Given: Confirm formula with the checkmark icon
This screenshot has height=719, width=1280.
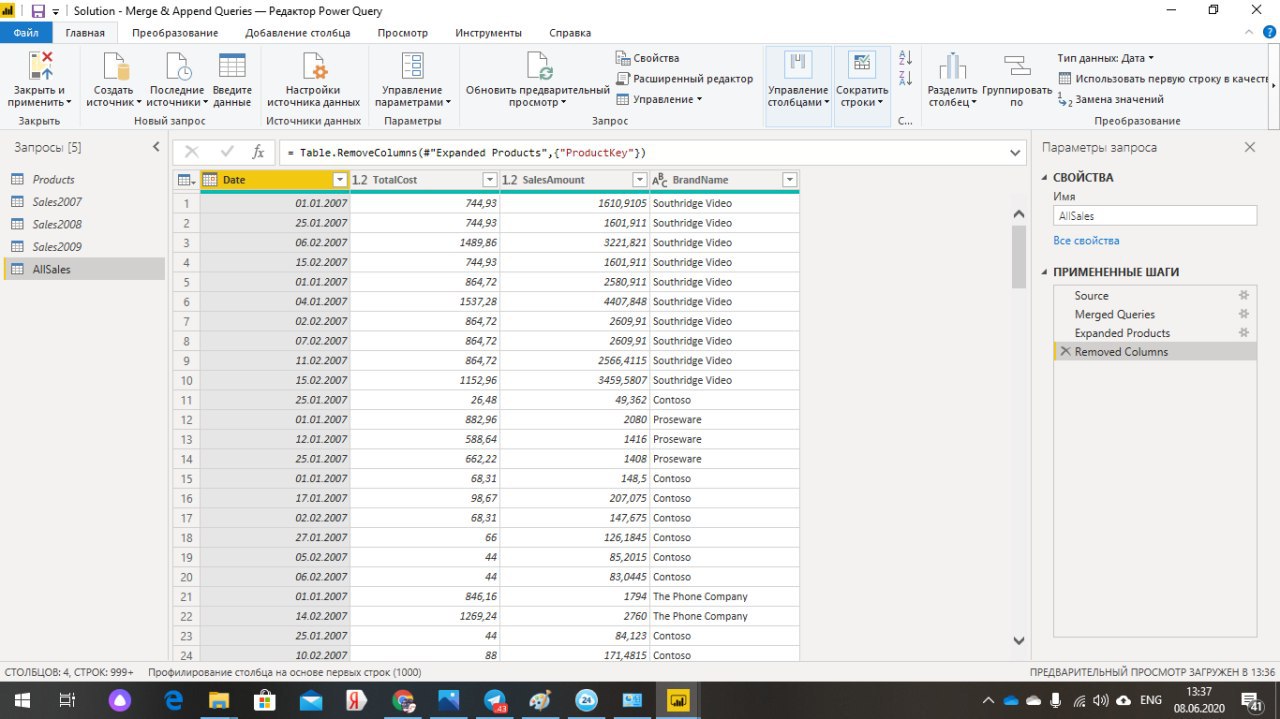Looking at the screenshot, I should (227, 152).
